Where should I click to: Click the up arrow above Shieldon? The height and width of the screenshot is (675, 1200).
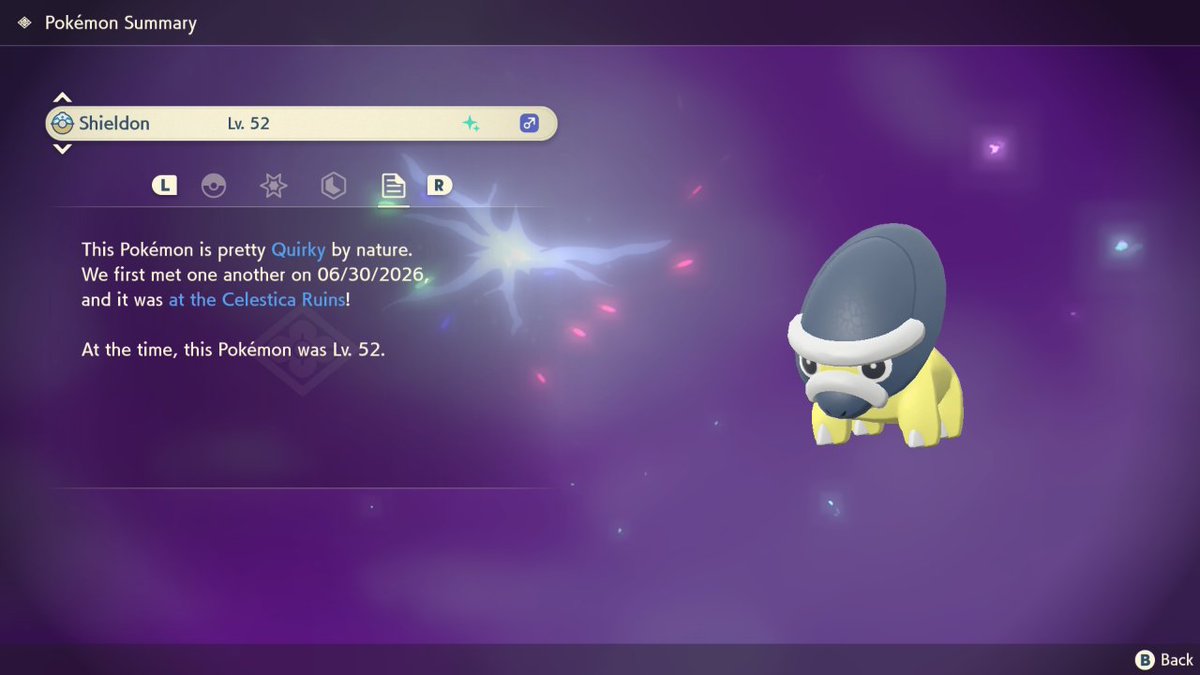click(62, 98)
